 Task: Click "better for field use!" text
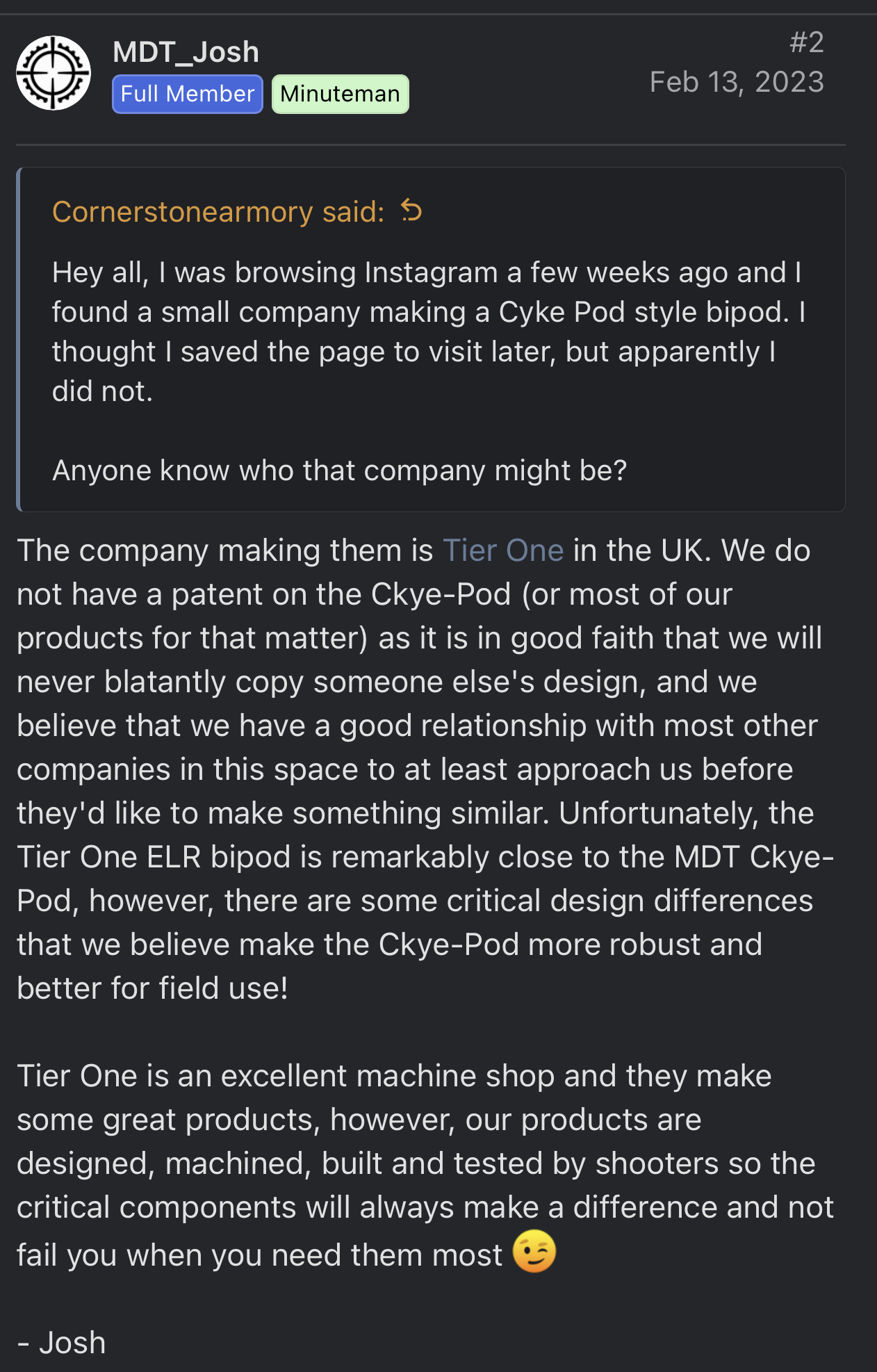152,988
